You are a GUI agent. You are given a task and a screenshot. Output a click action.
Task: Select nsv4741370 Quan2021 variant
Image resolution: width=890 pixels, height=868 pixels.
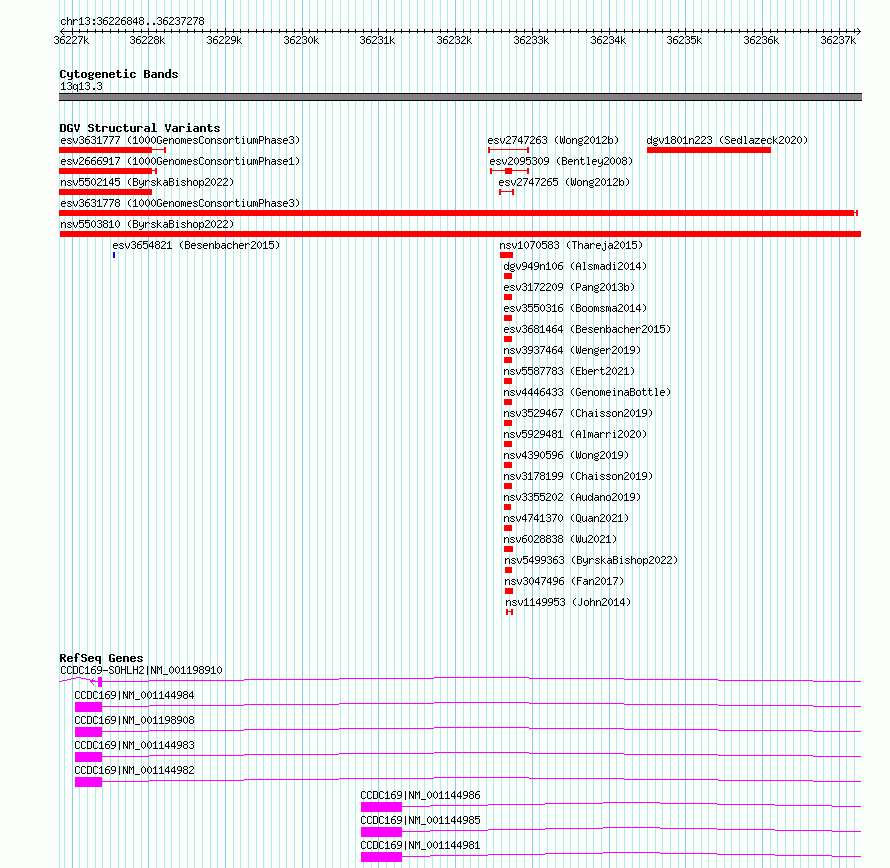pyautogui.click(x=566, y=518)
